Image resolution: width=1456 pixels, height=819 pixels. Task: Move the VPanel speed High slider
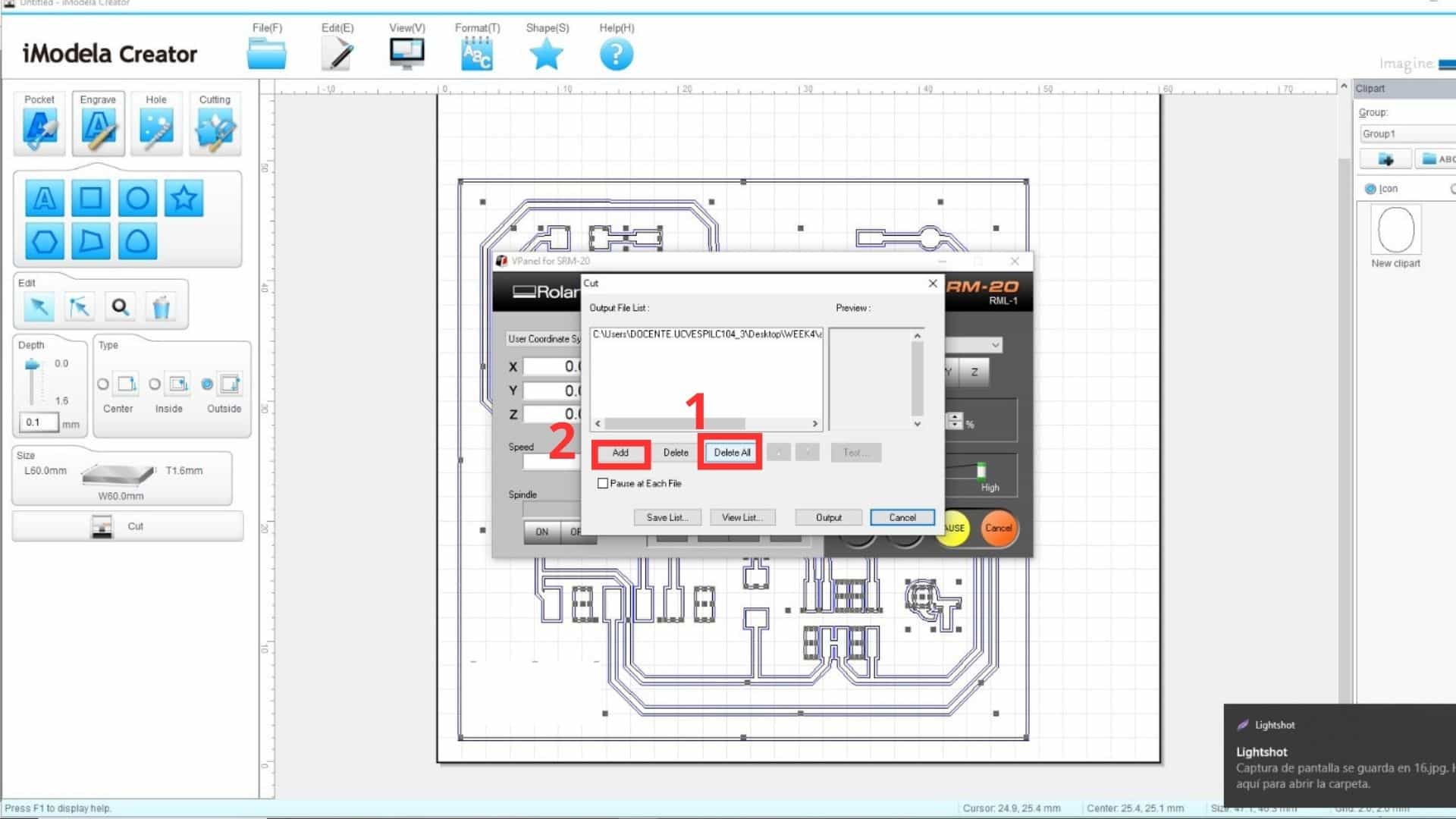[981, 471]
